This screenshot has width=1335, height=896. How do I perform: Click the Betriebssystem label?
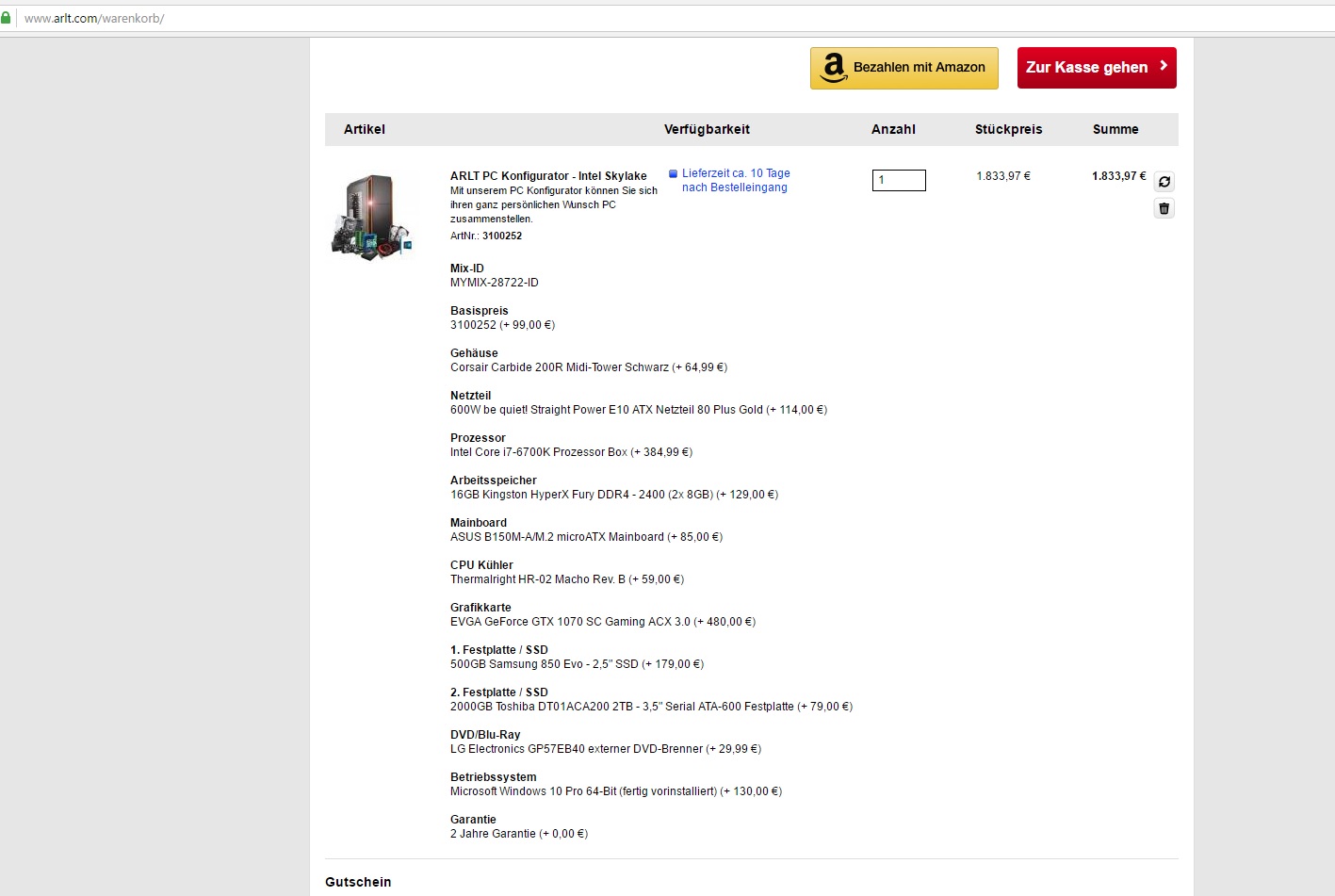click(x=494, y=777)
